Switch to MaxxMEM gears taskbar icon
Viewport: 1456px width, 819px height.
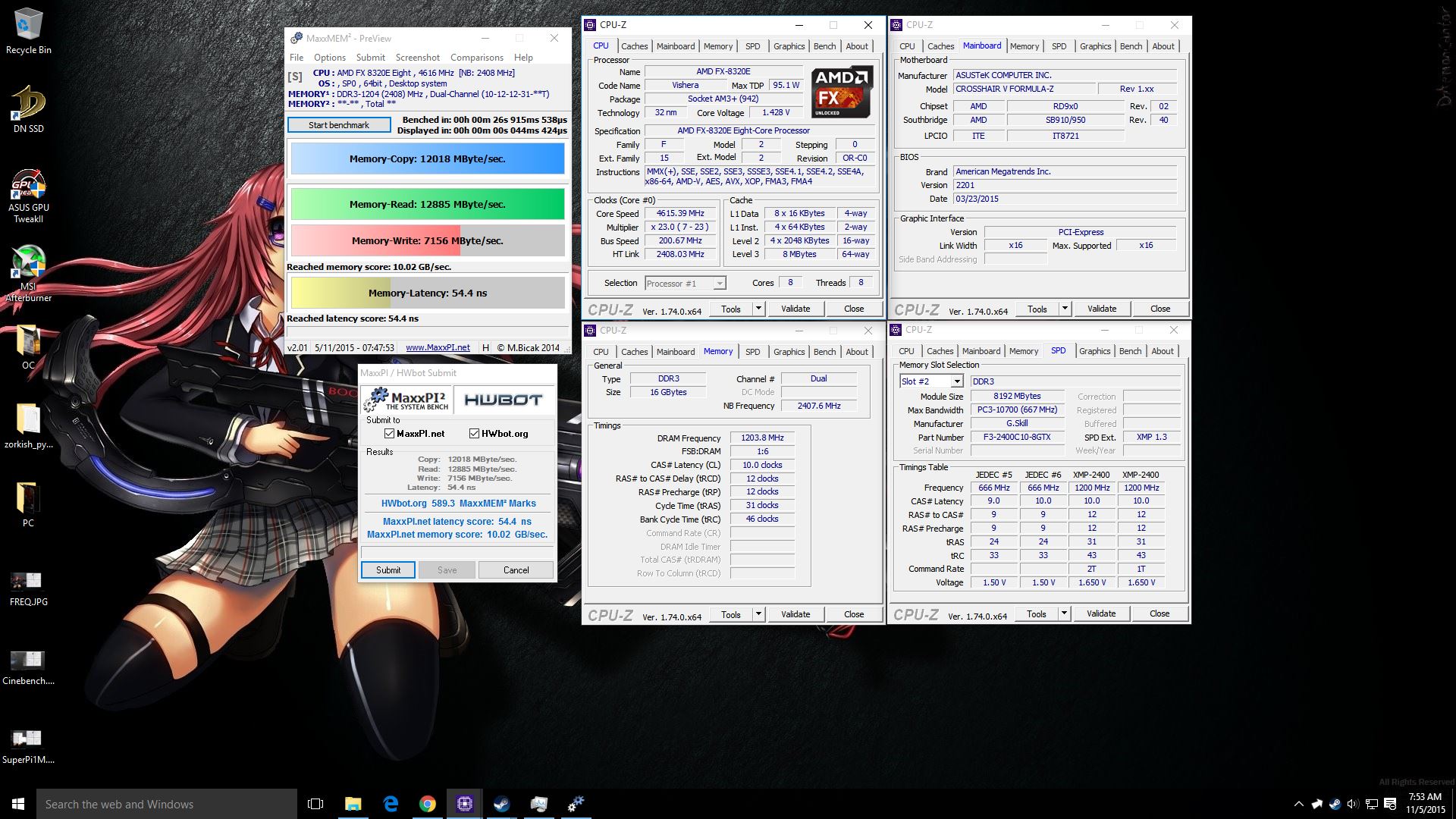576,804
